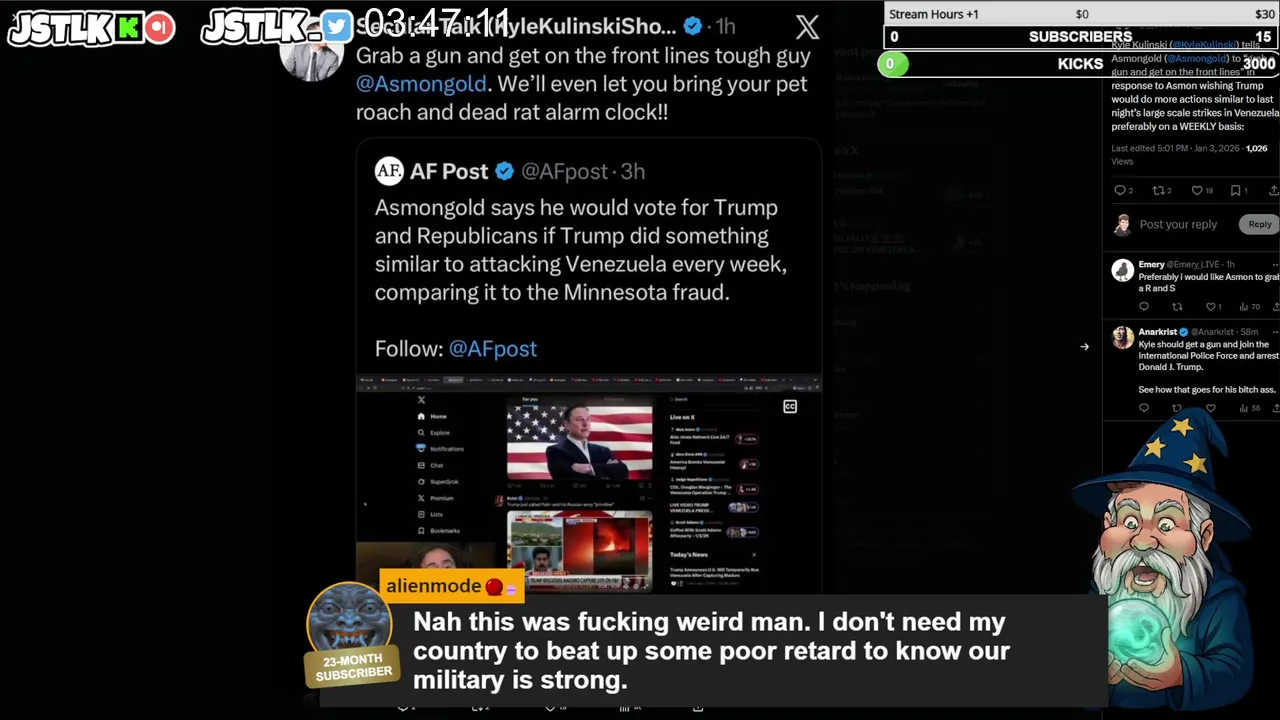This screenshot has width=1280, height=720.
Task: Click the Post your reply field
Action: click(1178, 225)
